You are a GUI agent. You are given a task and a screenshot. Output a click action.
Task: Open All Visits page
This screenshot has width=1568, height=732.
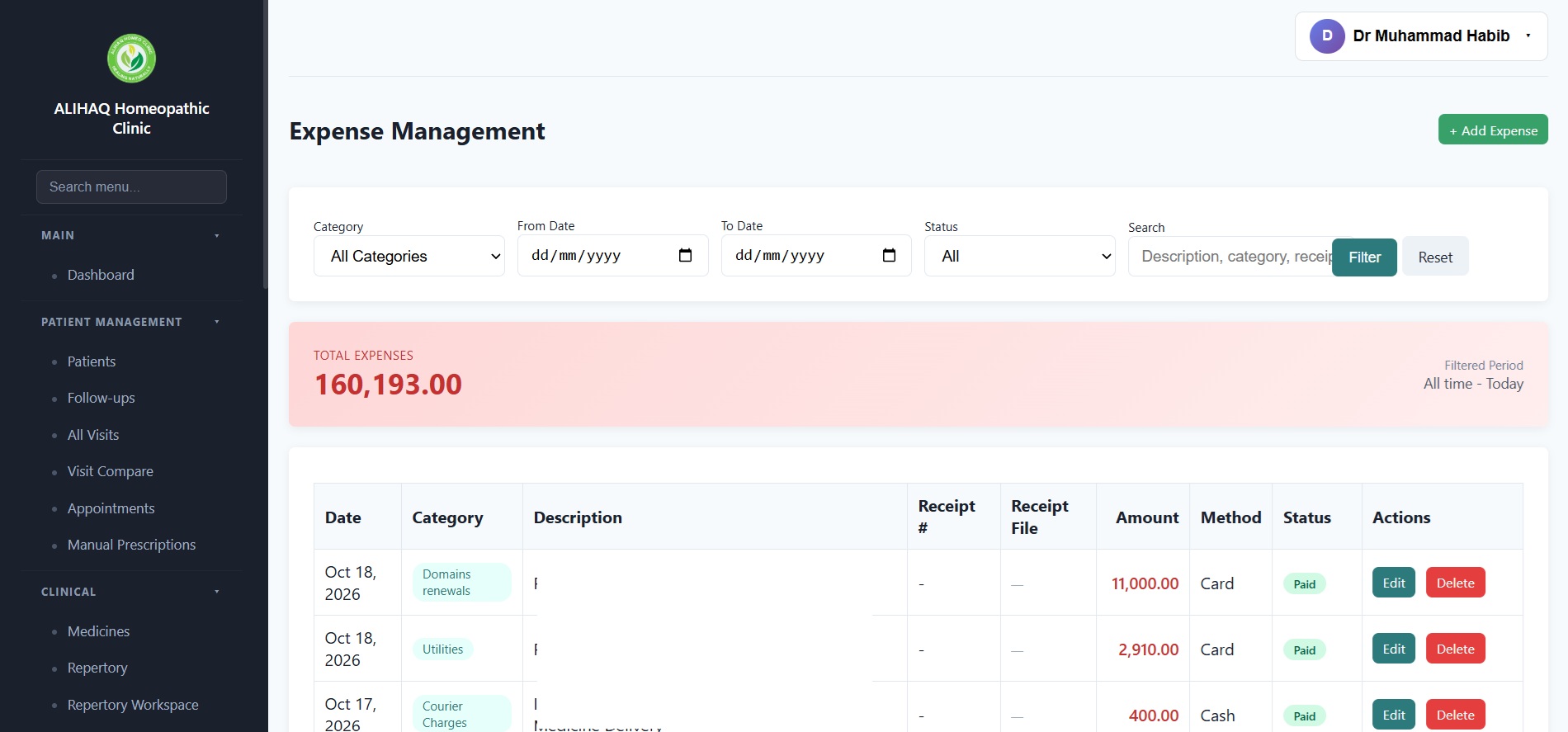click(93, 435)
